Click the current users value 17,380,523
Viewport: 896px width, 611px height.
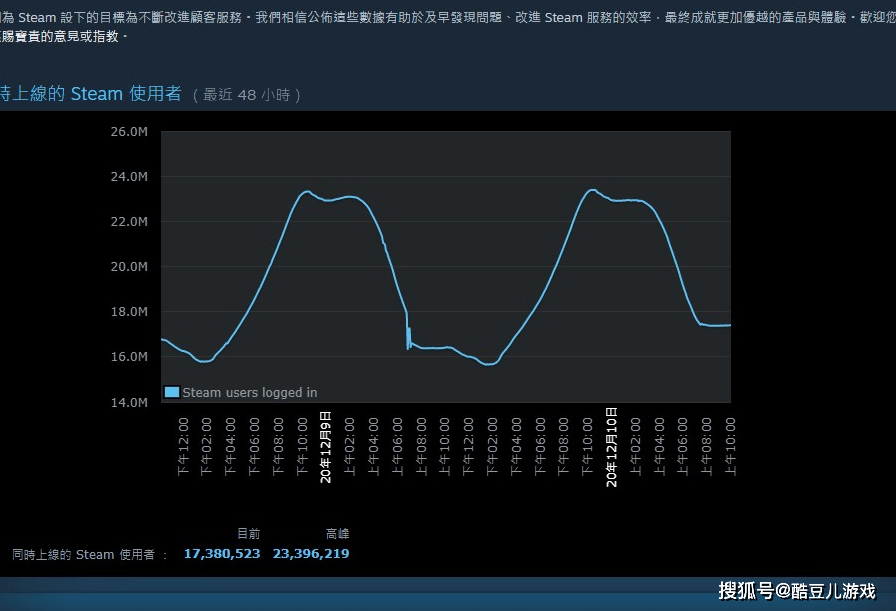[221, 554]
